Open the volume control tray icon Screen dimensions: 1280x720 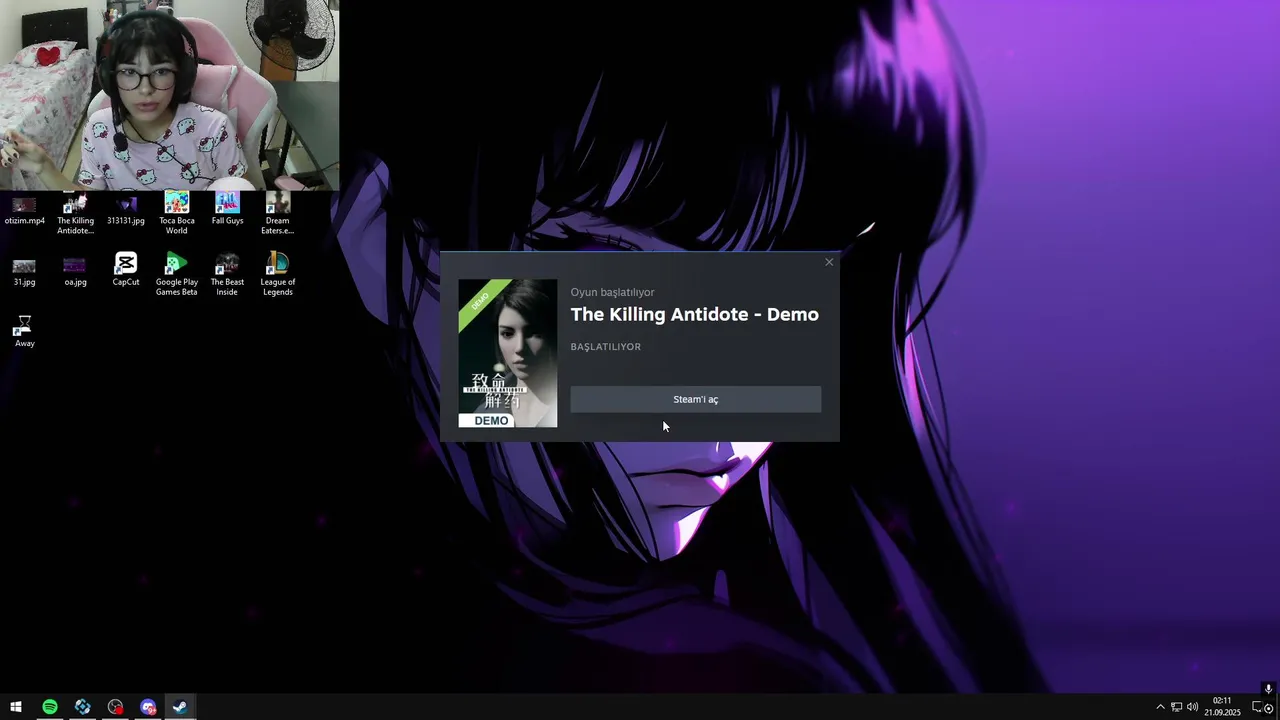1192,707
